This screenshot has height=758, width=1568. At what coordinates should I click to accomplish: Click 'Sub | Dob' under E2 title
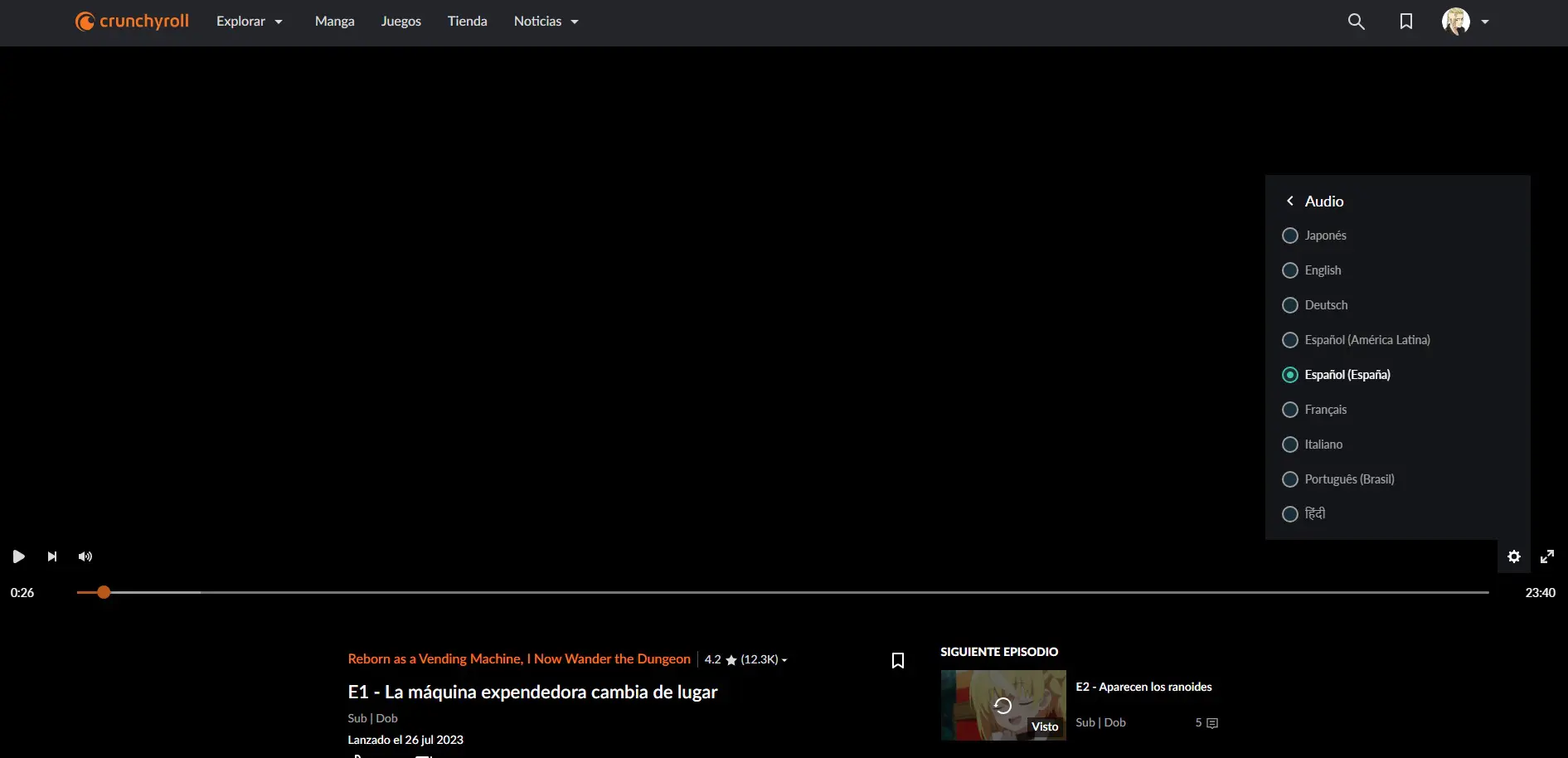click(1100, 722)
